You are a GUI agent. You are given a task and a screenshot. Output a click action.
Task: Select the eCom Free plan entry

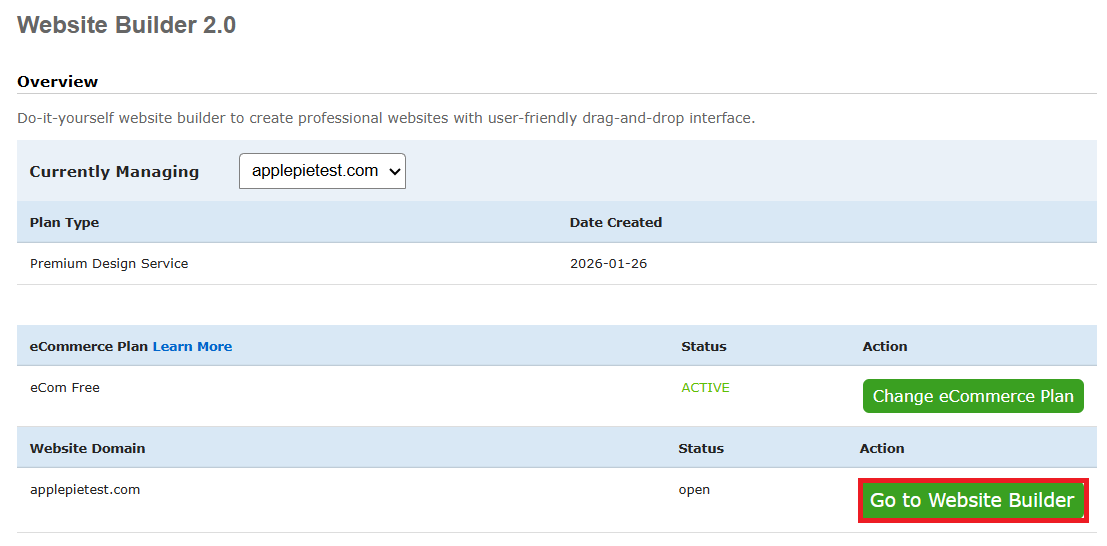click(65, 387)
